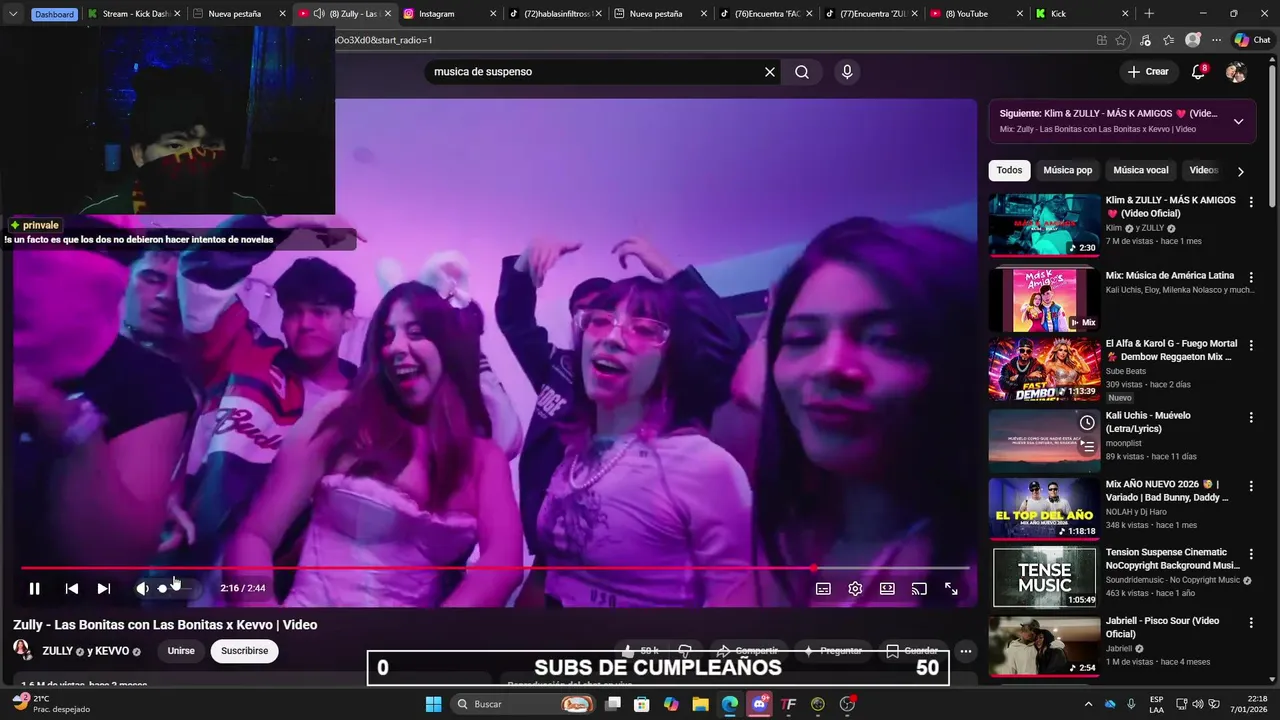Open ZULLY channel avatar
The height and width of the screenshot is (720, 1280).
[22, 650]
